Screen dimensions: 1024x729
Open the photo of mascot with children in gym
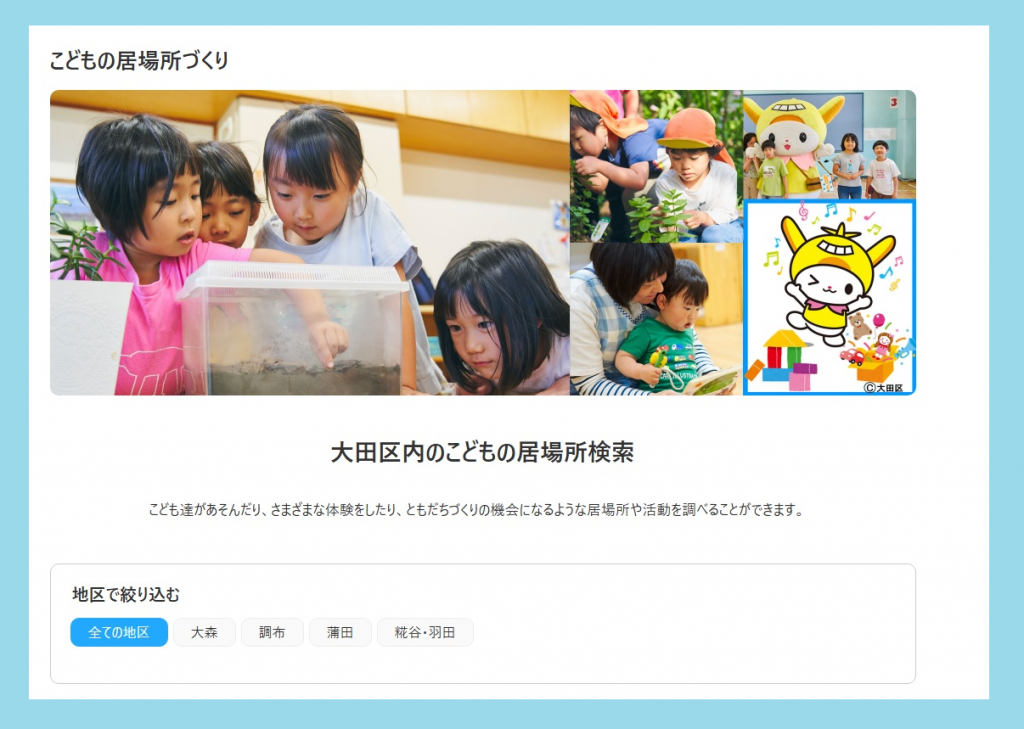(829, 144)
